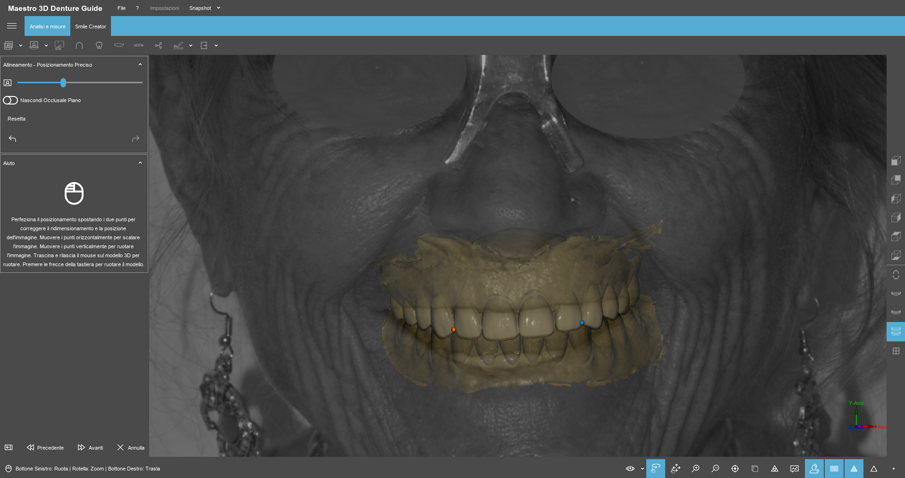Image resolution: width=905 pixels, height=478 pixels.
Task: Show lower arch only icon
Action: click(896, 312)
